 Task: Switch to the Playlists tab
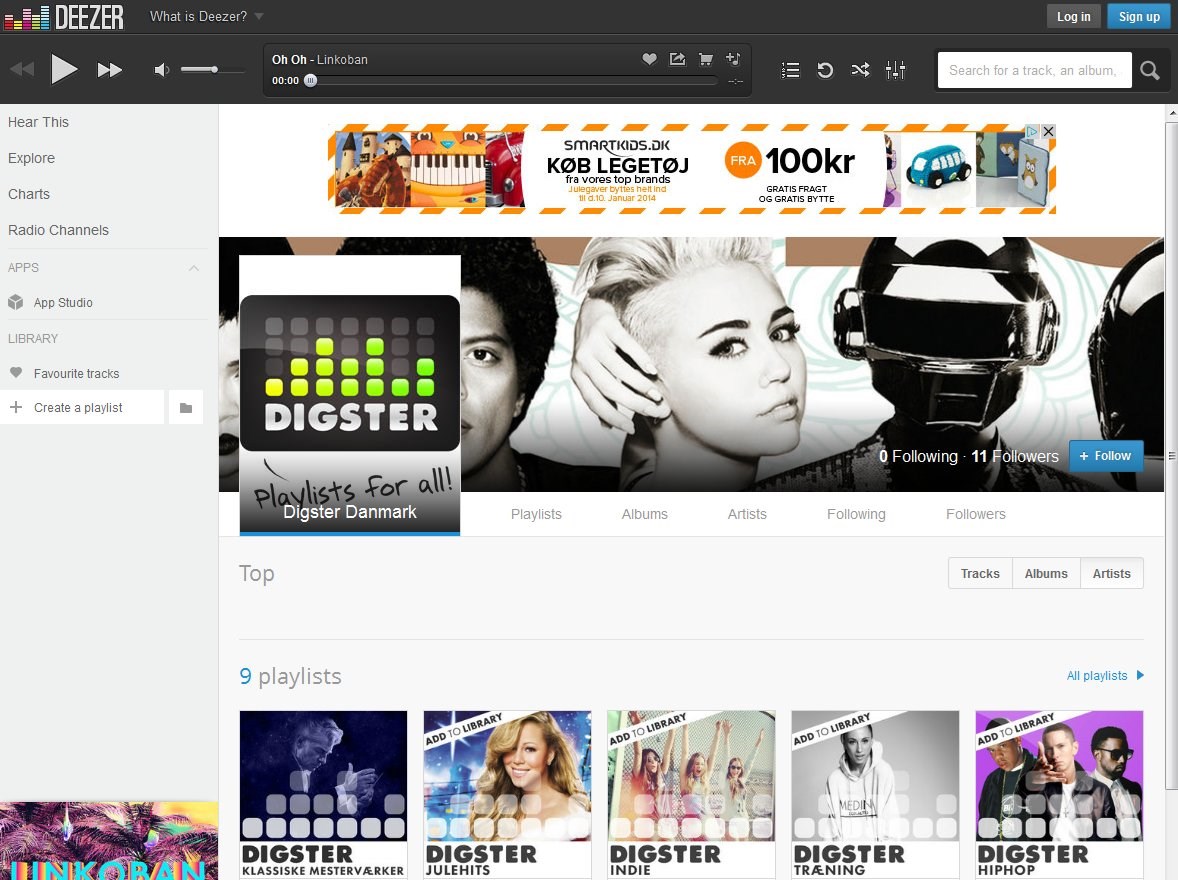click(x=536, y=514)
